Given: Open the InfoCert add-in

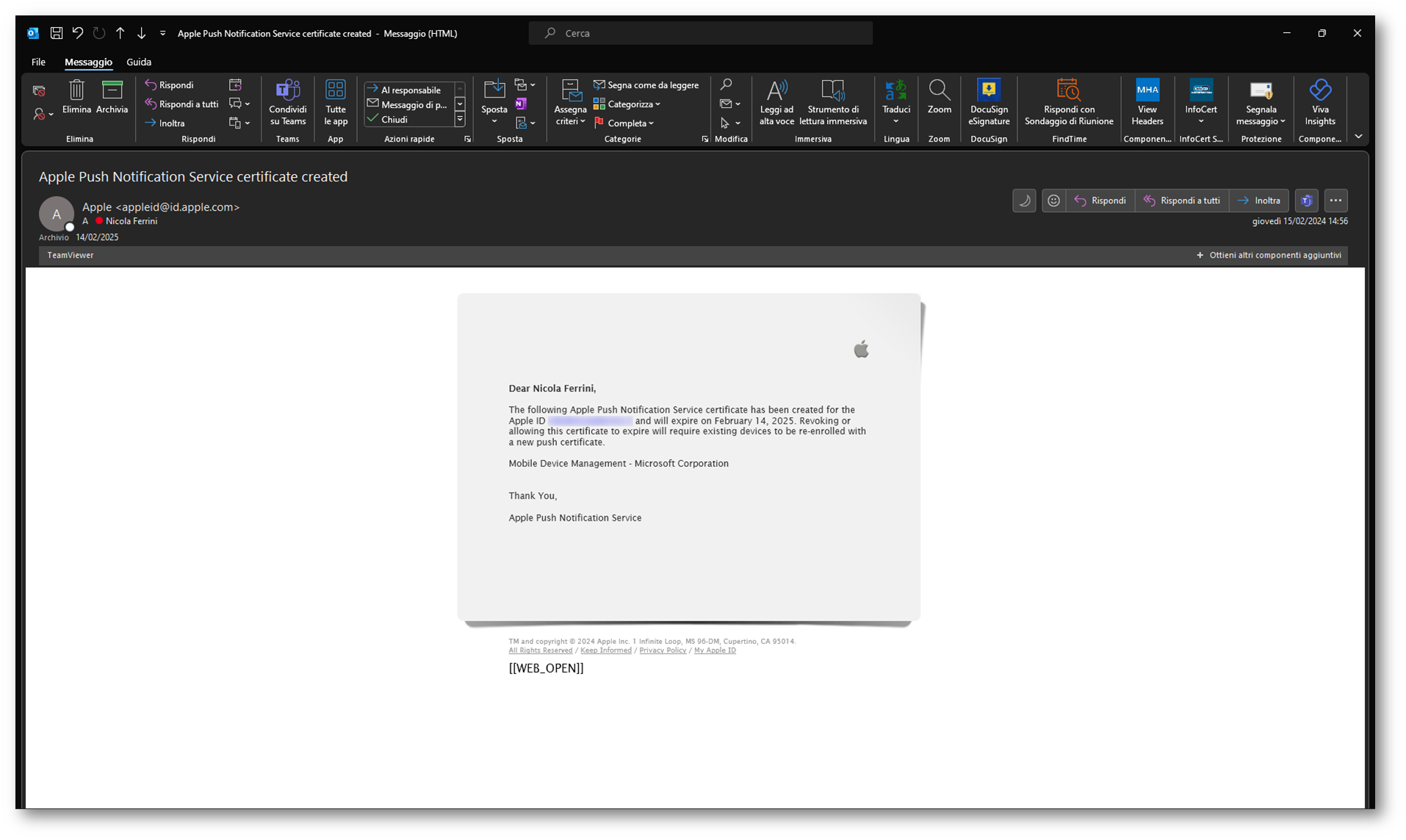Looking at the screenshot, I should pos(1201,103).
